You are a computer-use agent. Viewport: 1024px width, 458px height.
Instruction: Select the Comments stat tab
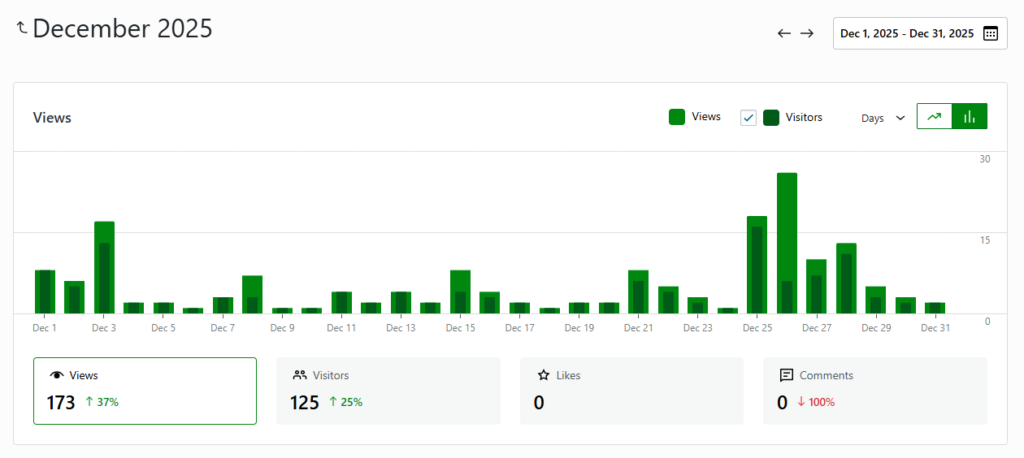874,391
